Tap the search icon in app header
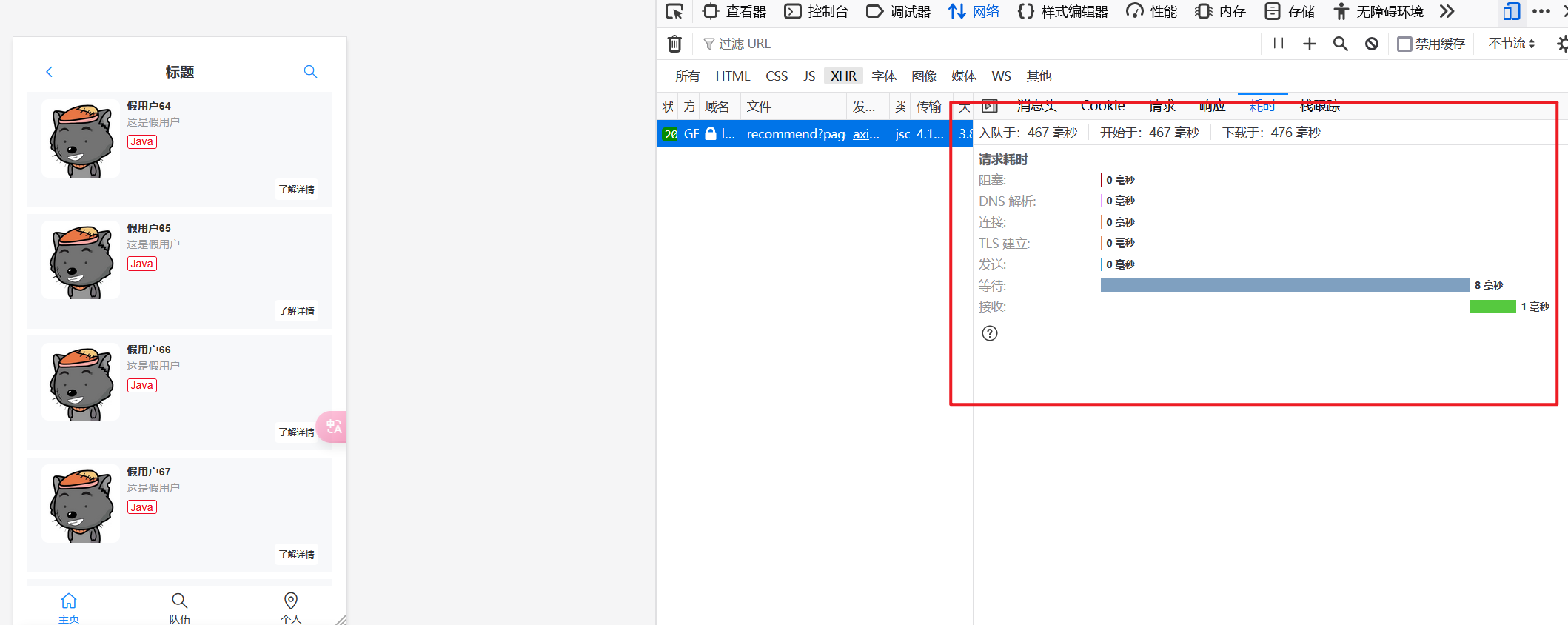The height and width of the screenshot is (625, 1568). tap(310, 72)
